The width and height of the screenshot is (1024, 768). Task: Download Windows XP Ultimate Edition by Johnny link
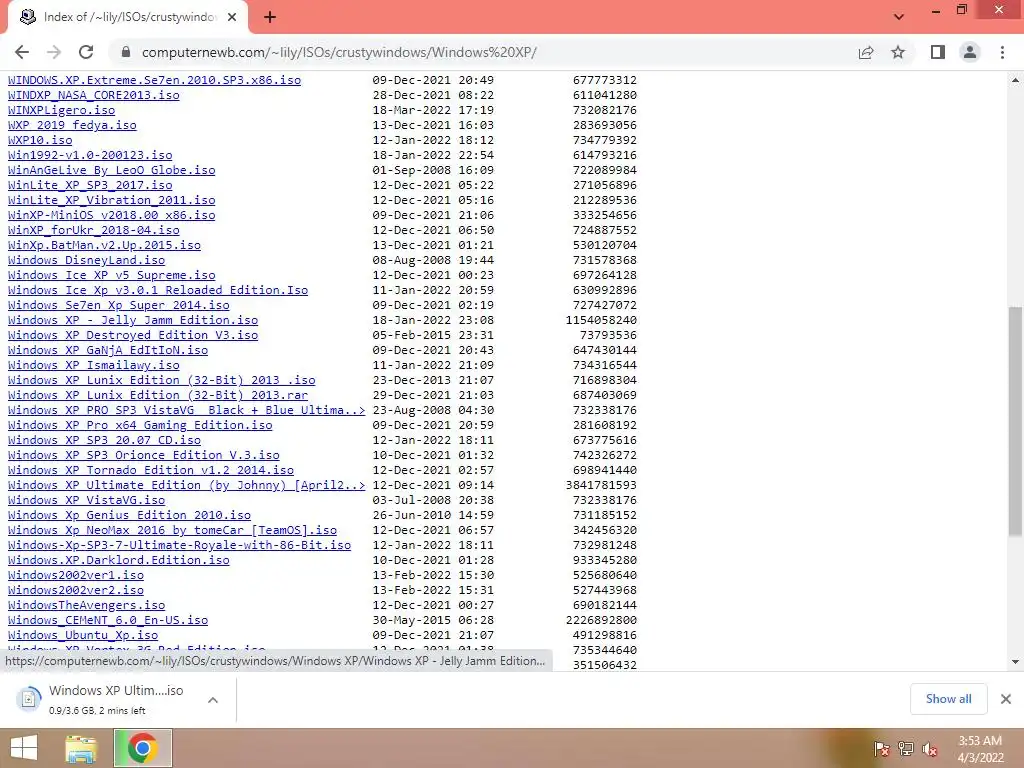point(186,485)
